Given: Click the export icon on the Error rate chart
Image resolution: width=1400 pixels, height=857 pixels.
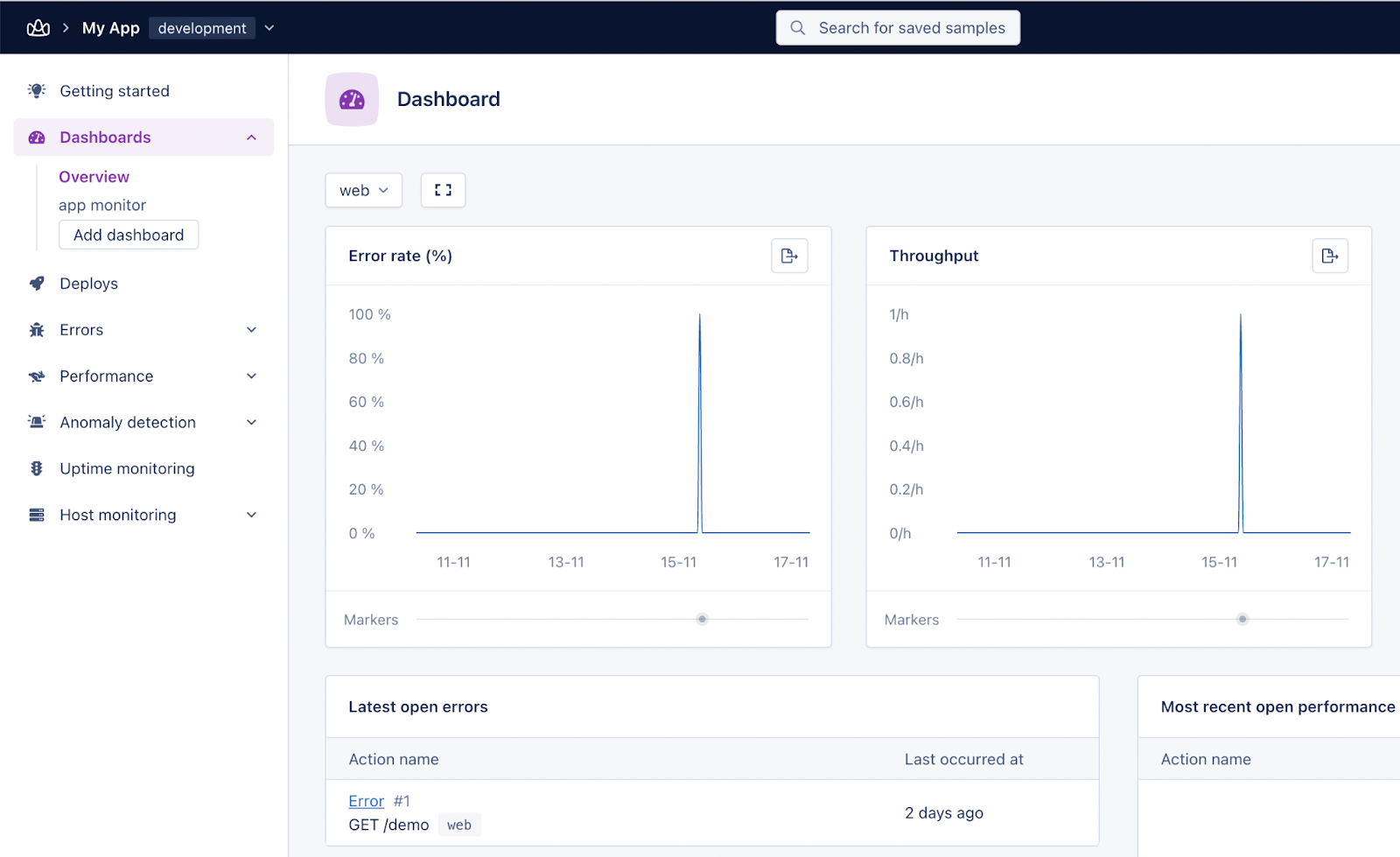Looking at the screenshot, I should (x=789, y=256).
